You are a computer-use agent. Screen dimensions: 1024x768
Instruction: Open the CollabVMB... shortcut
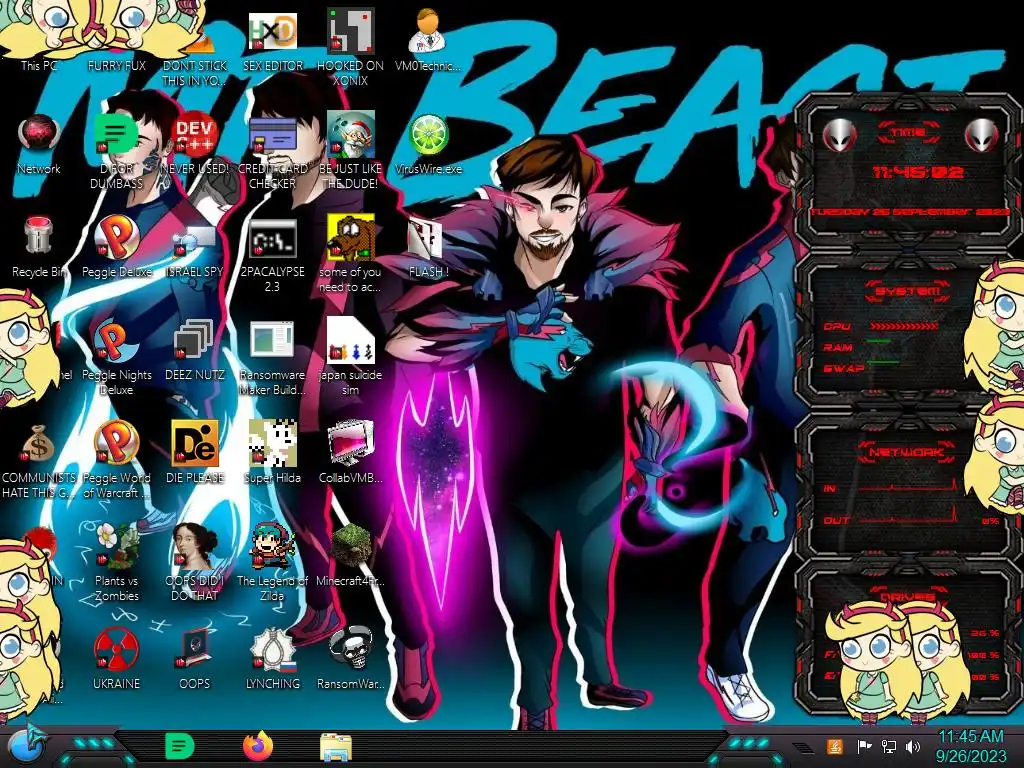[351, 453]
